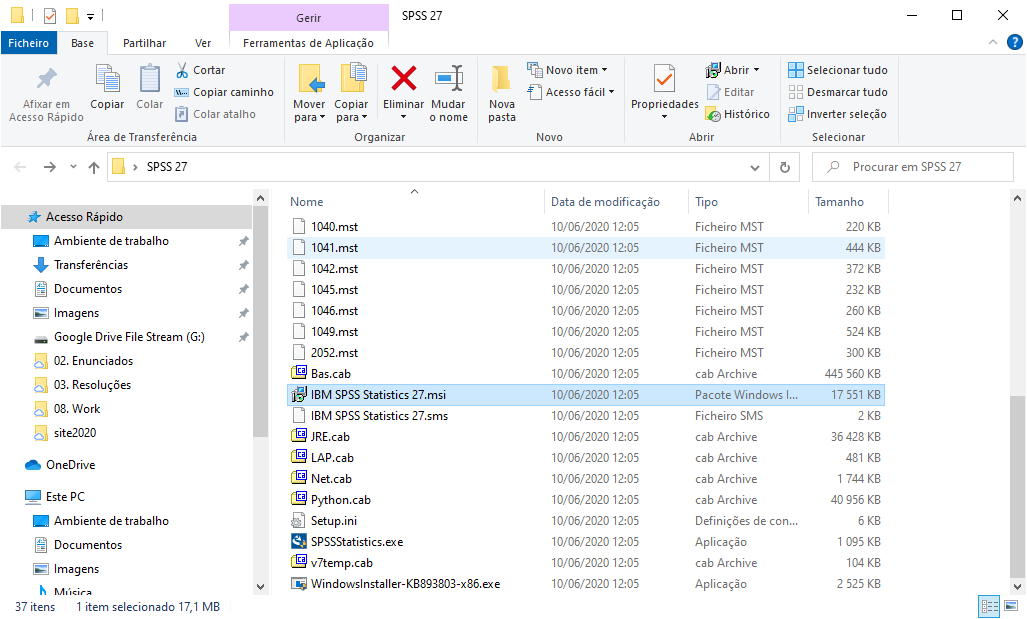Screen dimensions: 1027x619
Task: Open Ferramentas de Aplicação tab
Action: click(x=308, y=43)
